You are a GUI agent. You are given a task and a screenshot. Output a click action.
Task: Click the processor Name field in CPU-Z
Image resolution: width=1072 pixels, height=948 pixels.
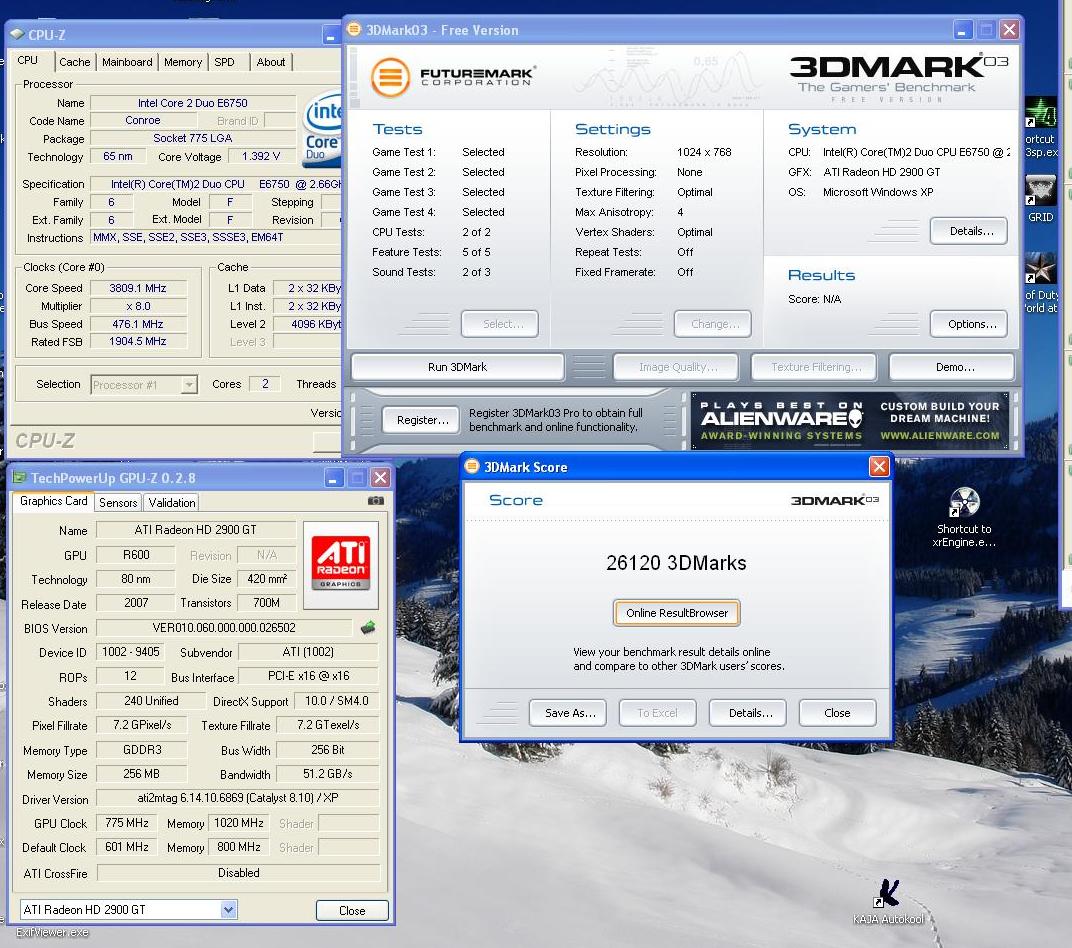coord(193,103)
